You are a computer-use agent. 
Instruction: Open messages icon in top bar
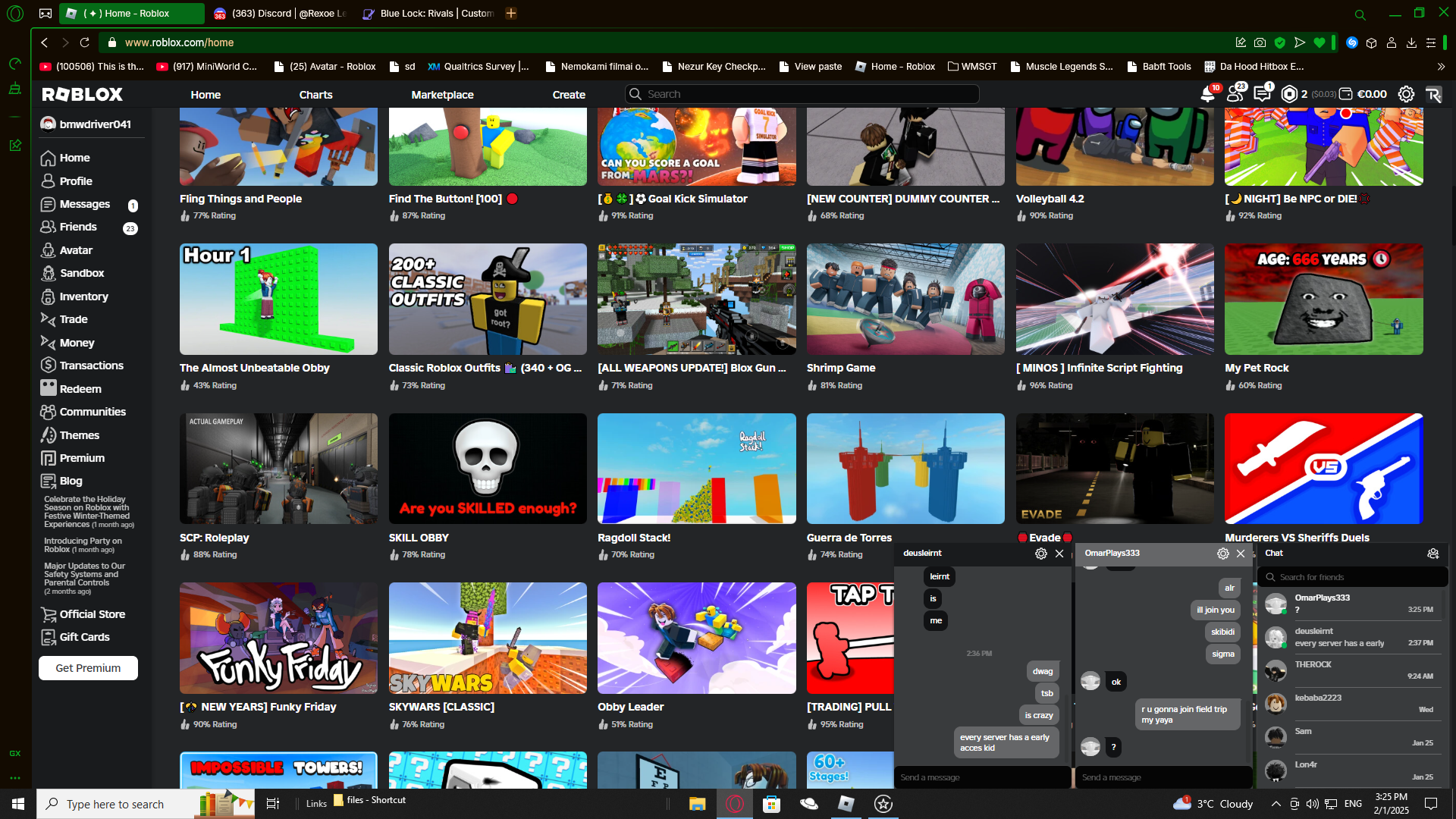(x=1262, y=94)
